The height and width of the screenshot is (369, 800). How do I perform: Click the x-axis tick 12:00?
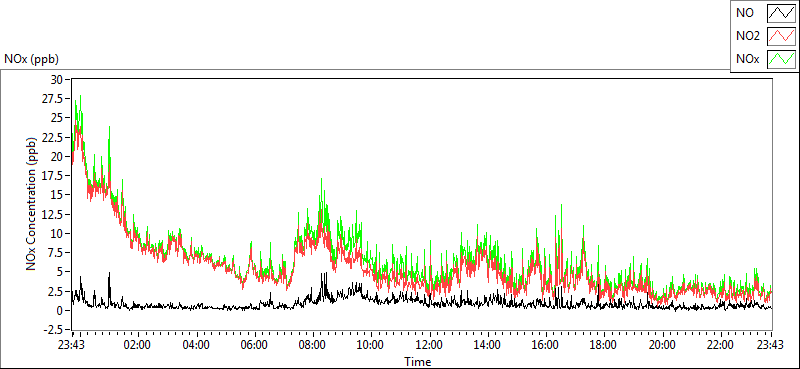[429, 345]
